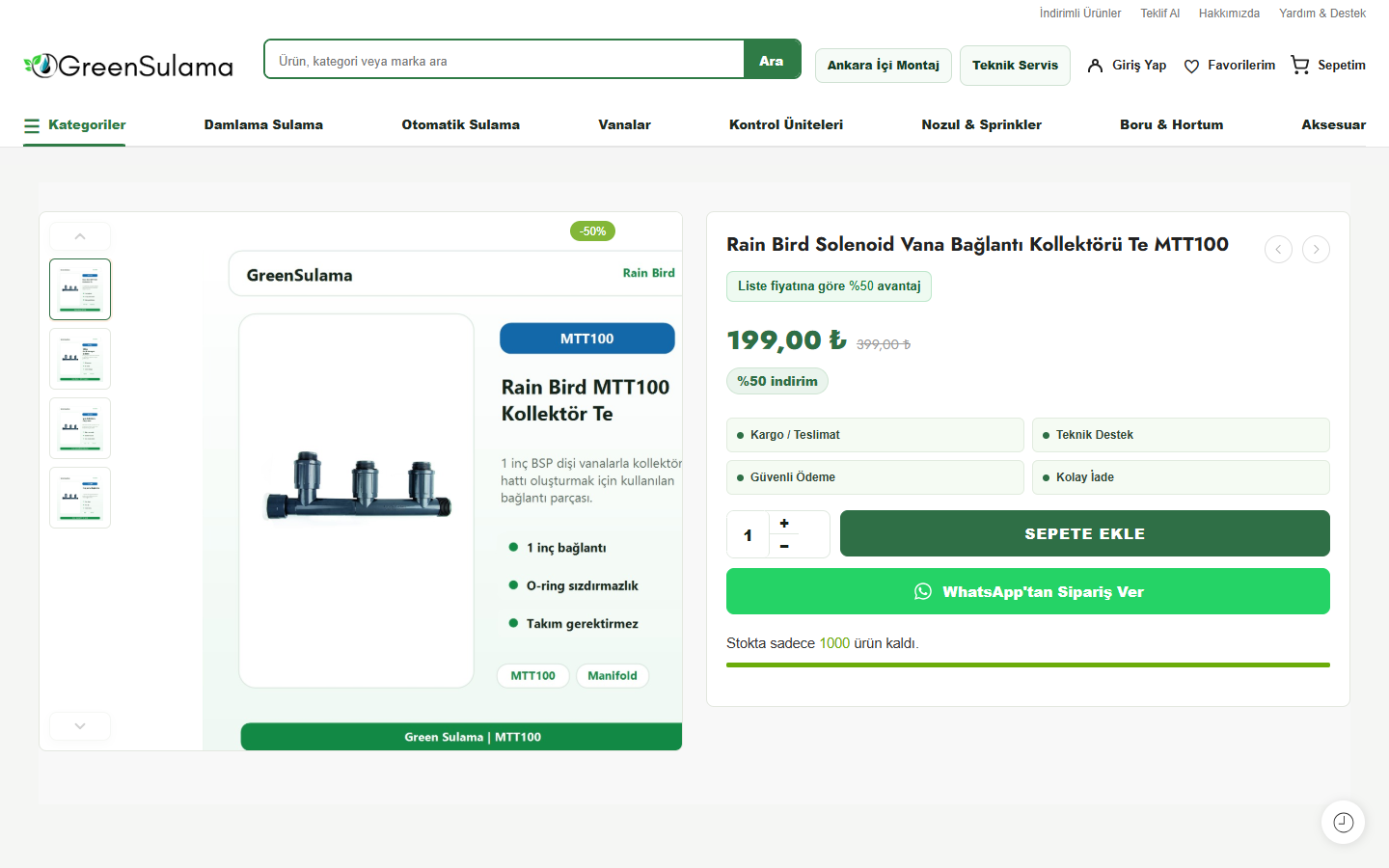
Task: Click 'Liste fiyatına göre %50 avantaj' badge
Action: click(830, 286)
